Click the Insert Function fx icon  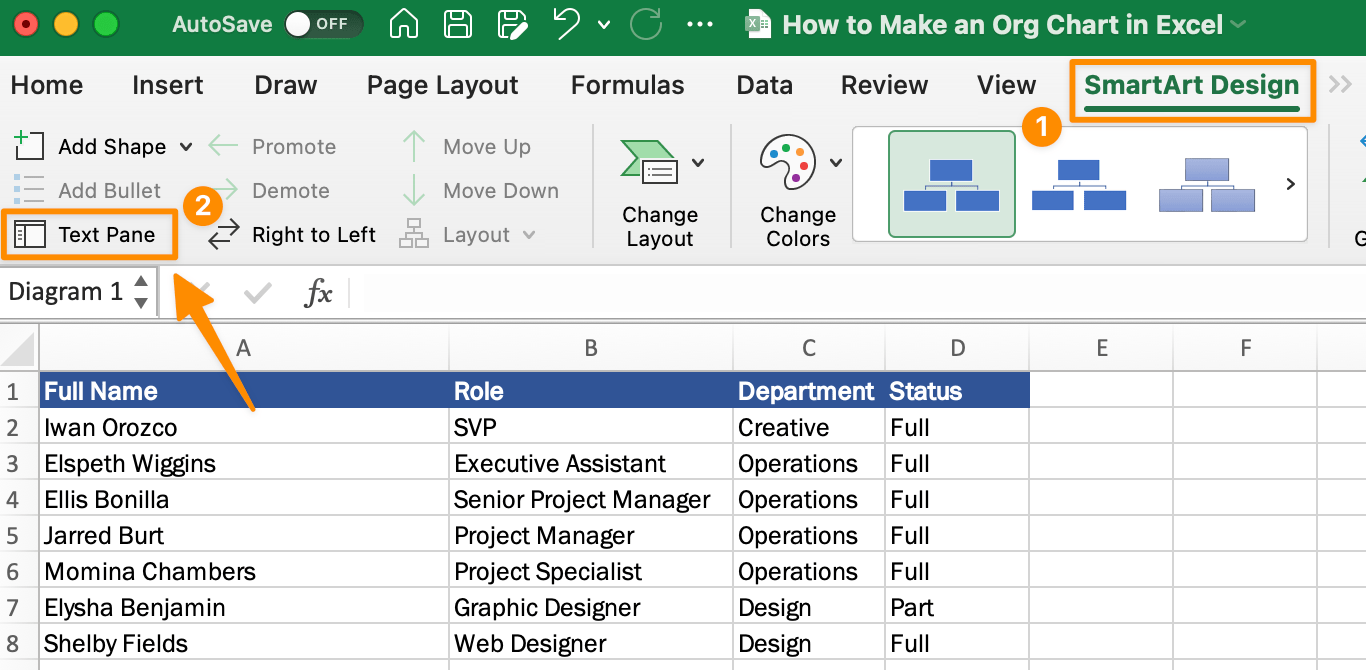318,292
